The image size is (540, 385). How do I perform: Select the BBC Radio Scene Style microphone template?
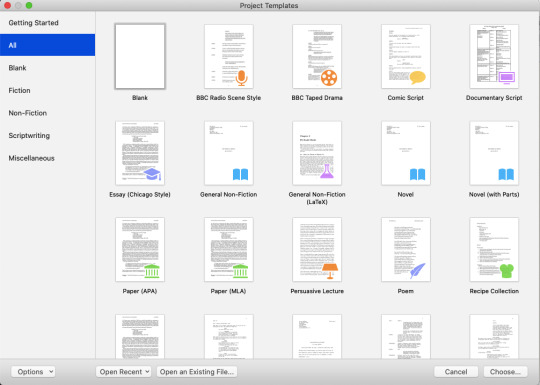coord(229,56)
